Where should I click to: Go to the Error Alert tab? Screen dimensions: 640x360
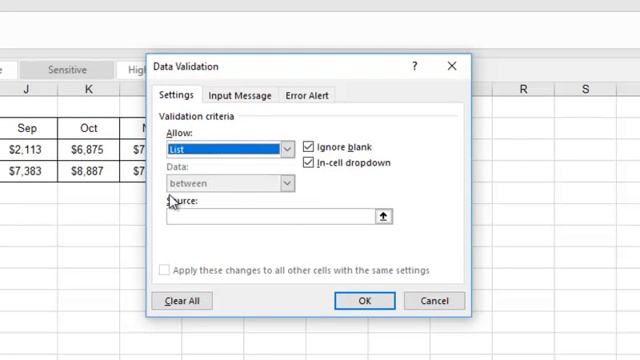pyautogui.click(x=307, y=96)
